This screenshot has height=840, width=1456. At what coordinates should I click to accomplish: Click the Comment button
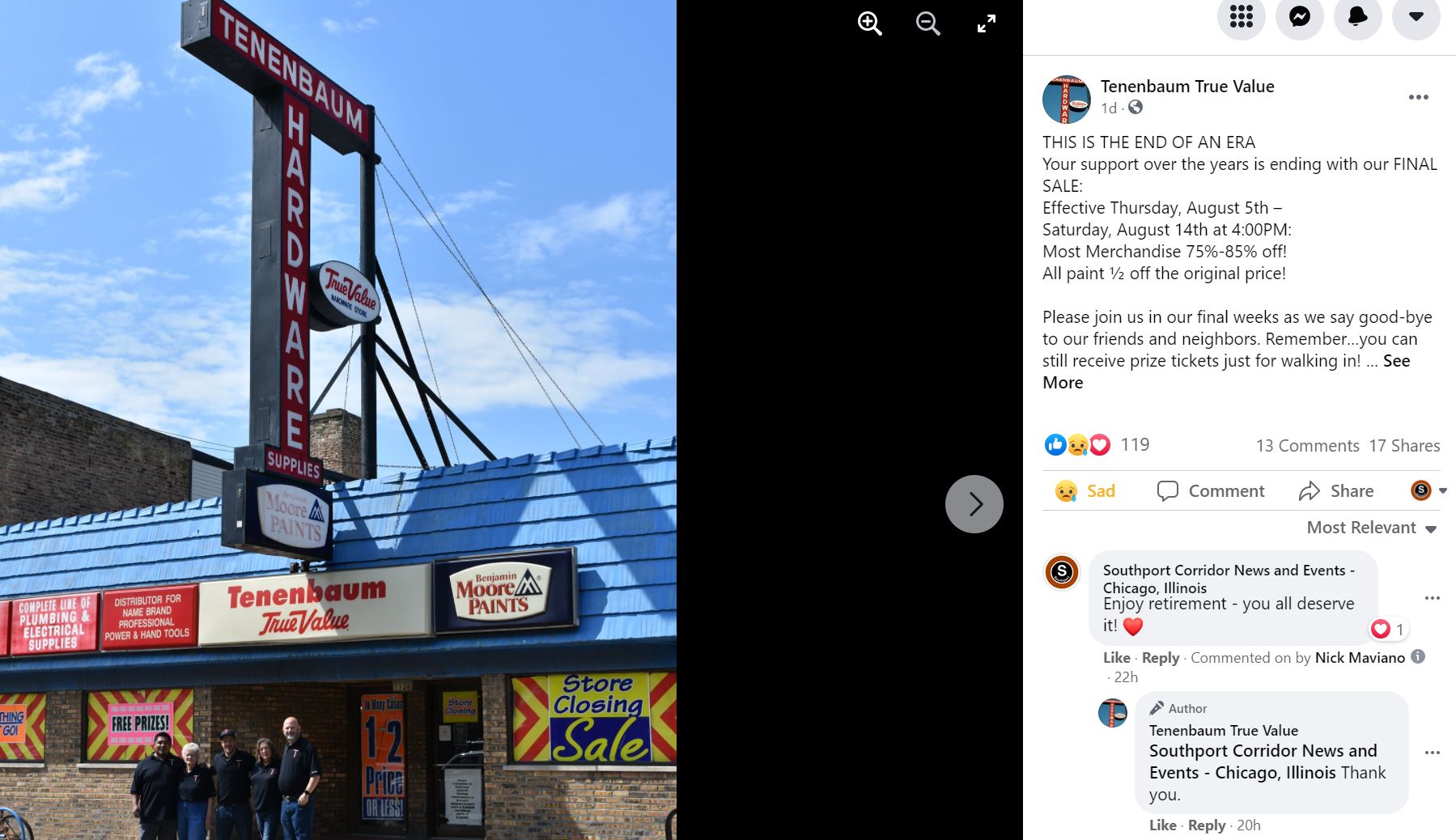point(1211,490)
